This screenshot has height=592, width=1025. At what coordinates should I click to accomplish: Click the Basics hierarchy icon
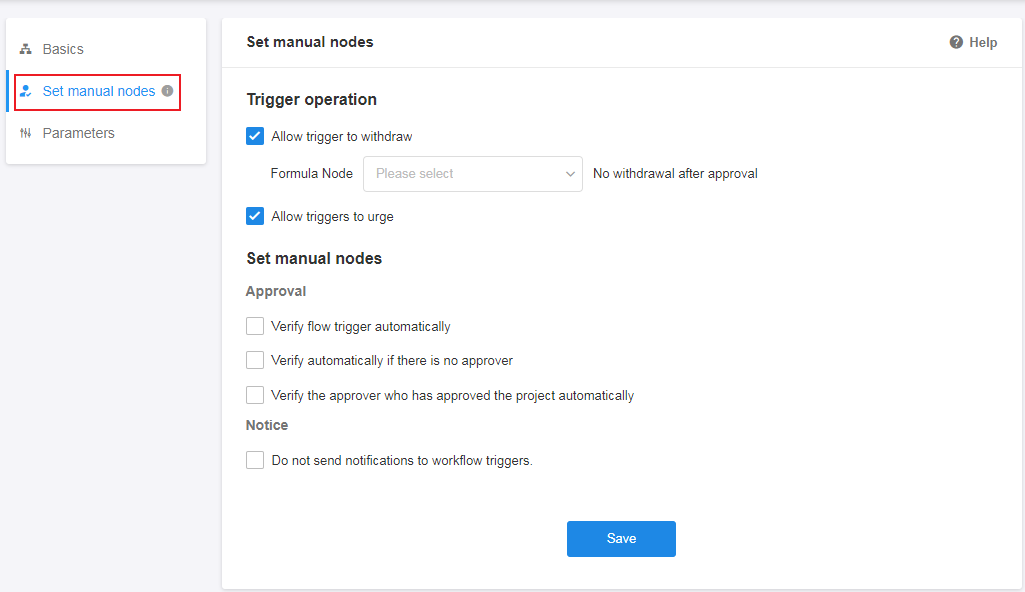click(x=26, y=49)
